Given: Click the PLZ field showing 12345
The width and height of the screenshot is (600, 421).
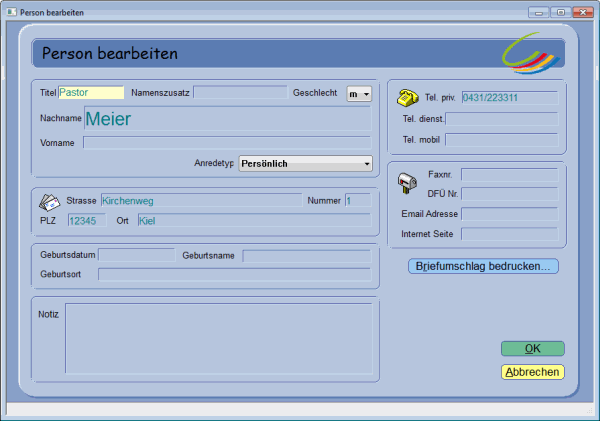Looking at the screenshot, I should tap(87, 221).
